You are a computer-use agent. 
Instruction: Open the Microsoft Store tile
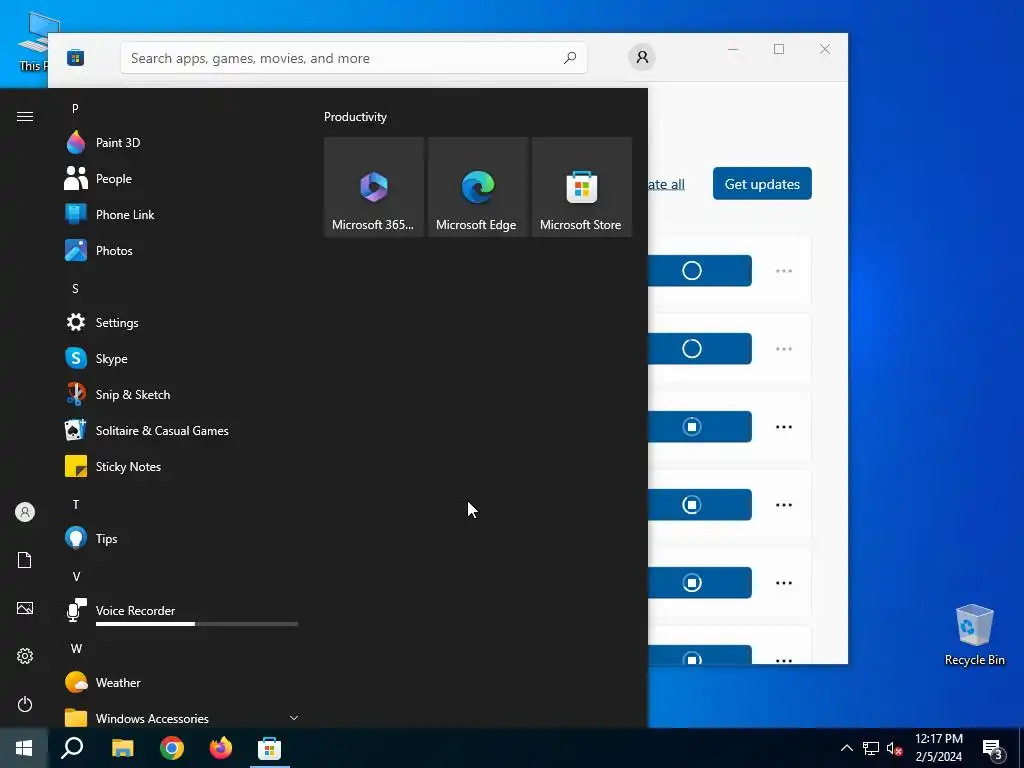pyautogui.click(x=582, y=187)
